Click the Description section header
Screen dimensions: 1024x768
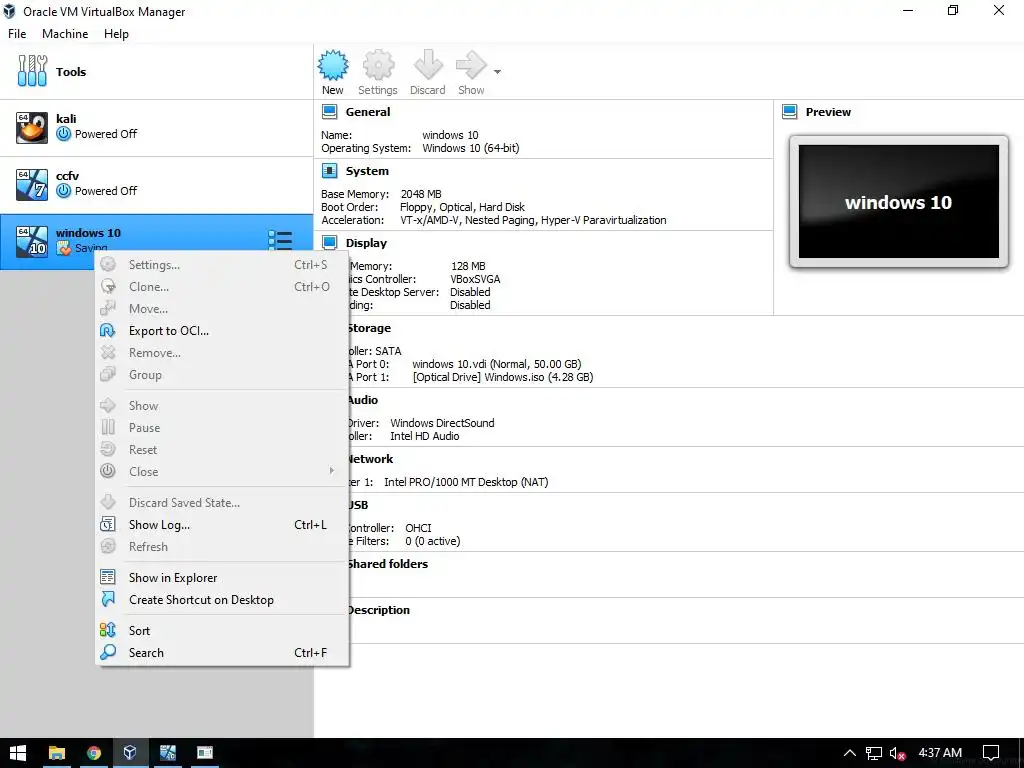[x=378, y=610]
